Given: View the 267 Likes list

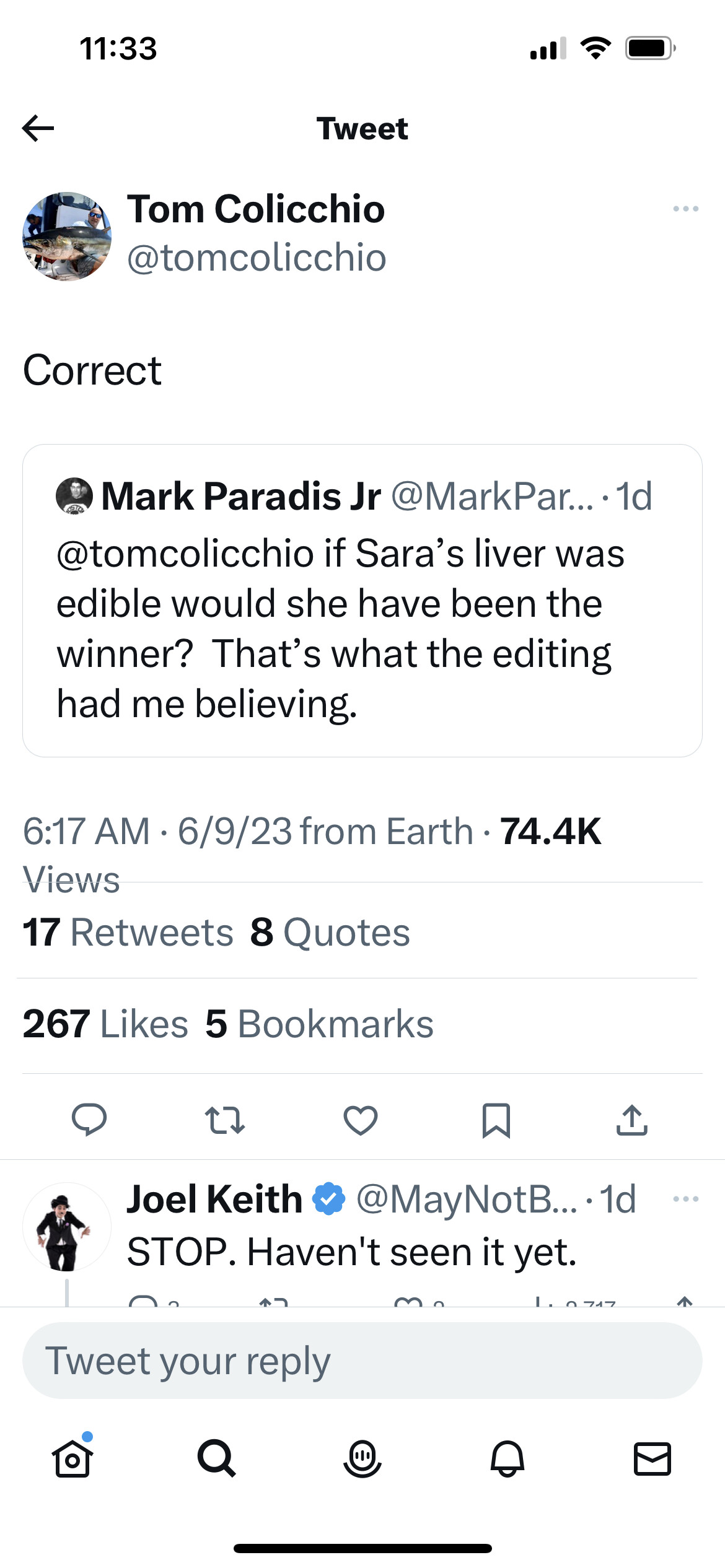Looking at the screenshot, I should point(105,1024).
